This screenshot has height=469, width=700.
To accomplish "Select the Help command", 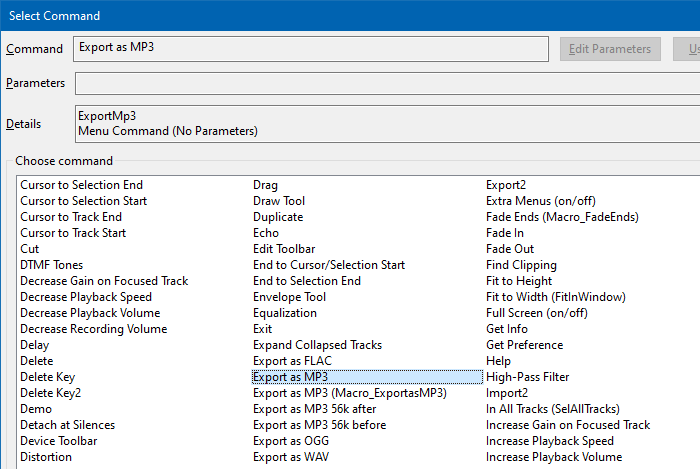I will [499, 361].
